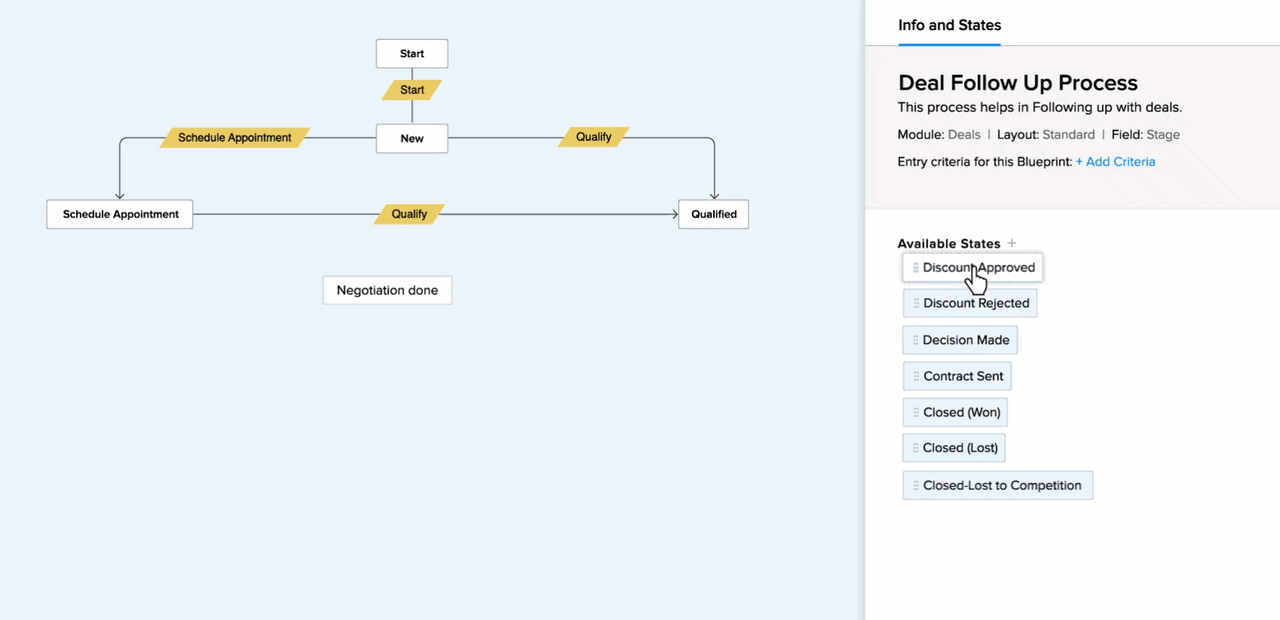
Task: Grab the drag handle of Contract Sent
Action: (915, 377)
